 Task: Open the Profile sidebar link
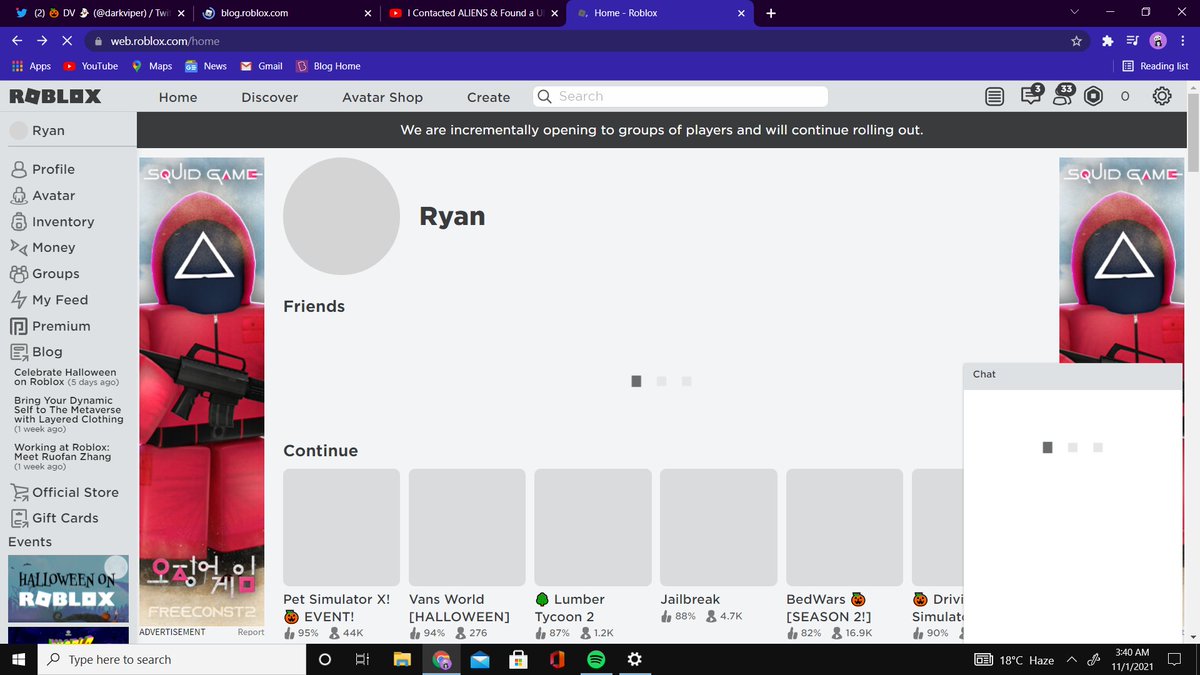42,169
